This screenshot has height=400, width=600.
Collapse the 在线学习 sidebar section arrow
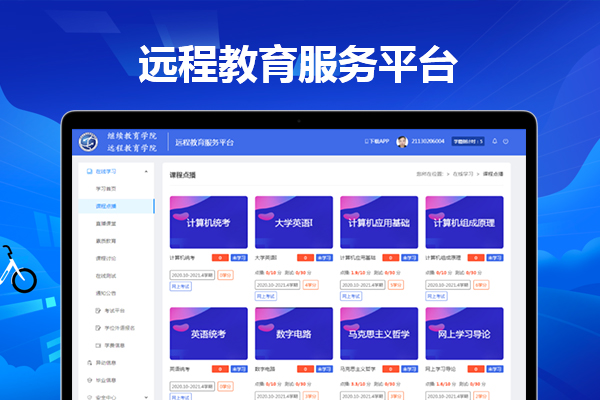[x=146, y=171]
